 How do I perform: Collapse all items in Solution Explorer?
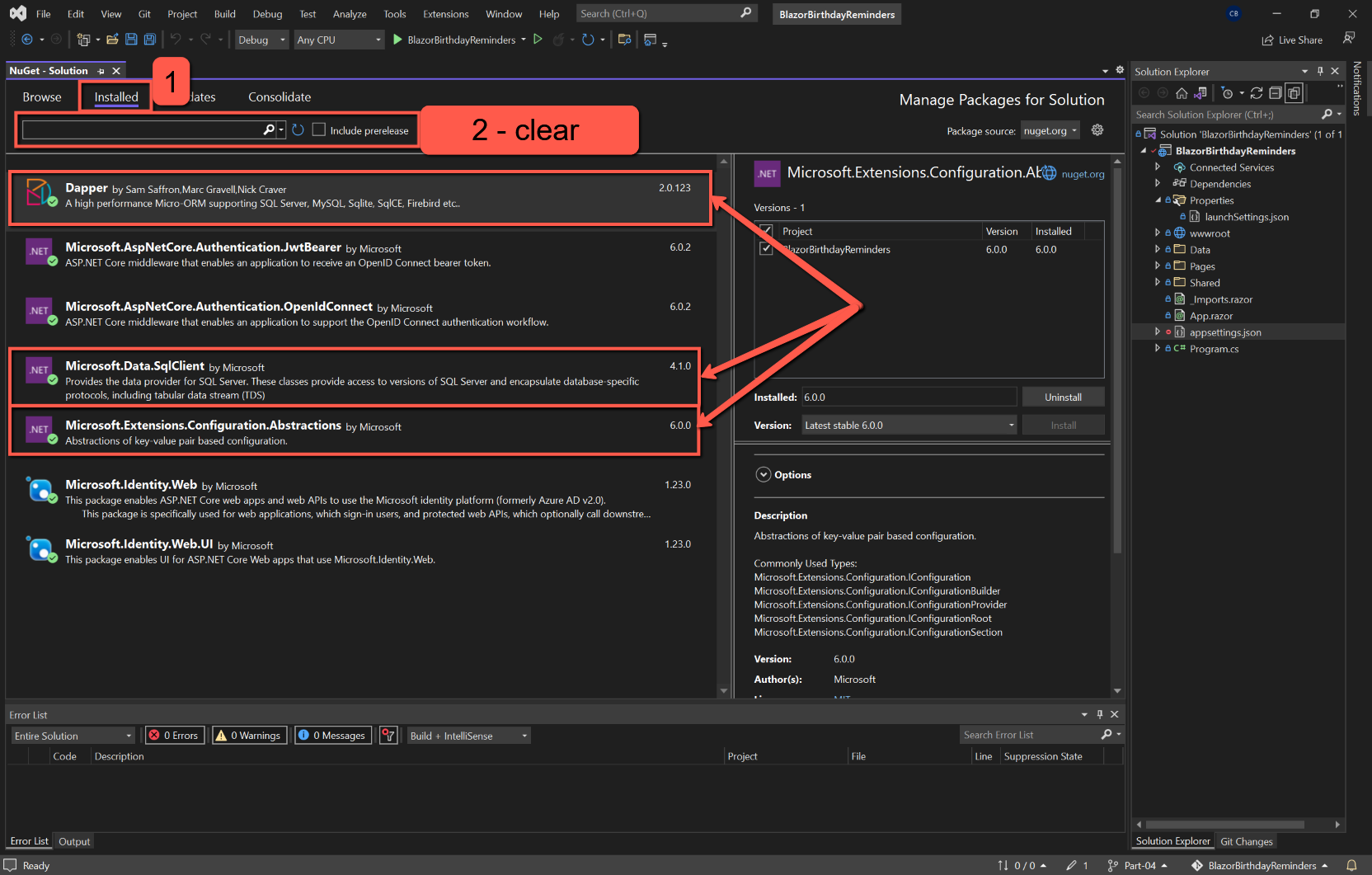1276,93
